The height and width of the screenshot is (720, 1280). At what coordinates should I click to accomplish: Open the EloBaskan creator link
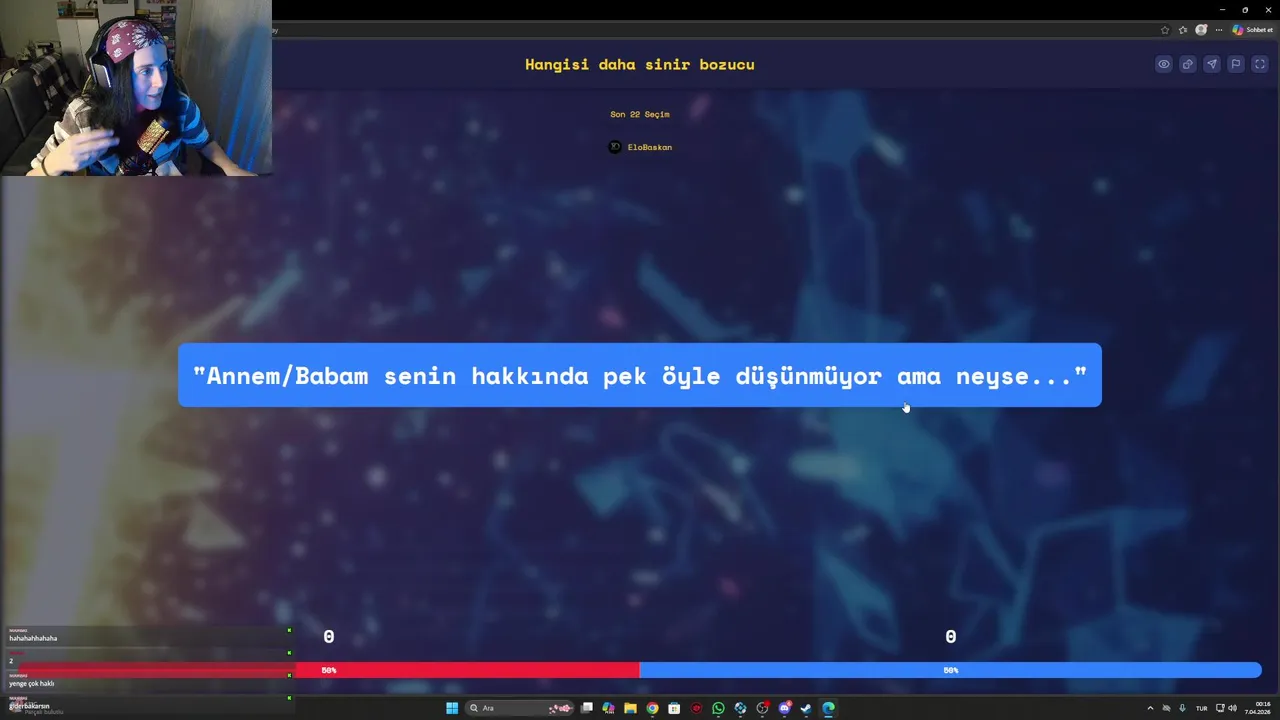640,147
